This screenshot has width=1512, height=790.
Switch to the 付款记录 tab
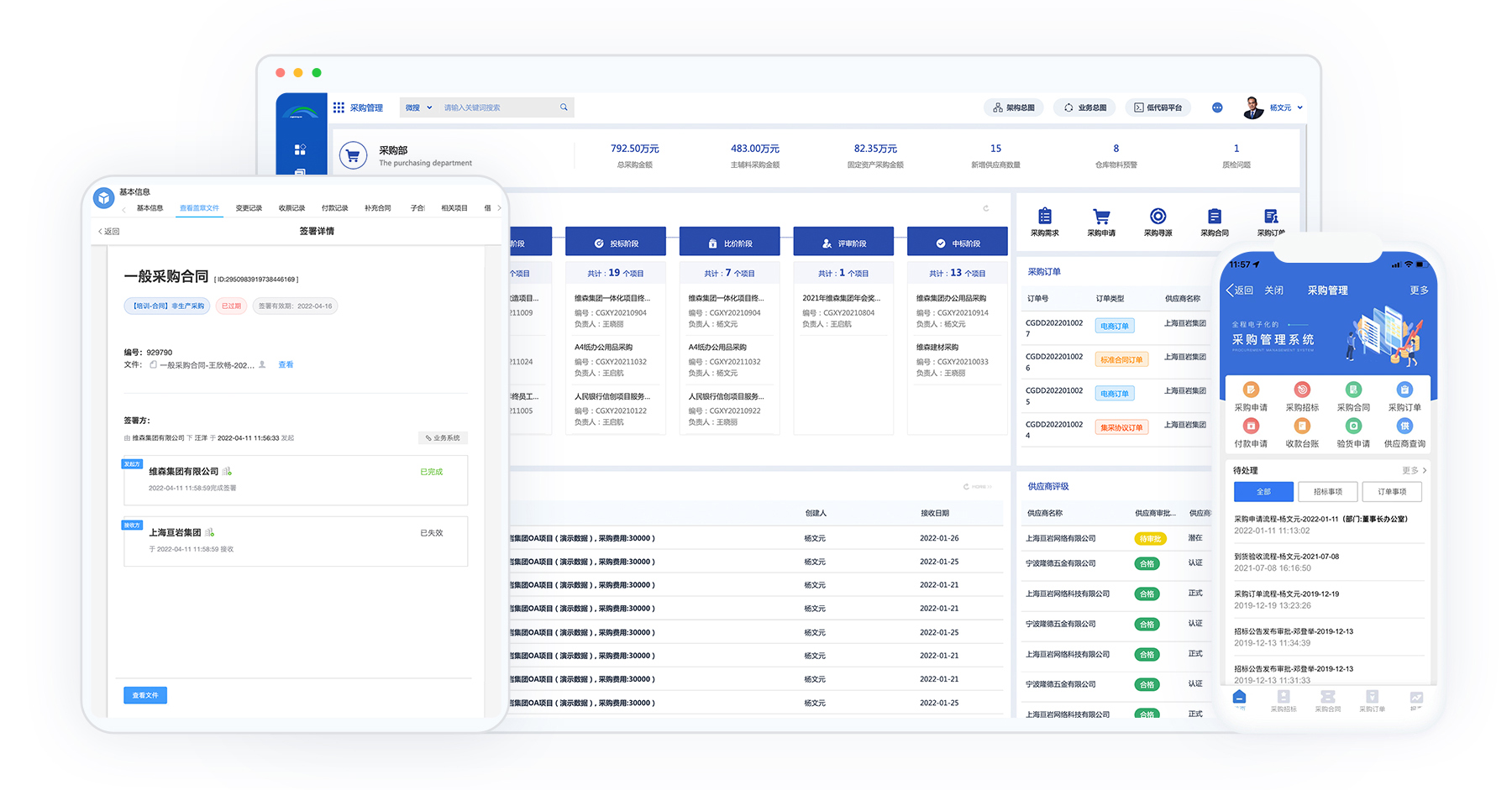[334, 208]
